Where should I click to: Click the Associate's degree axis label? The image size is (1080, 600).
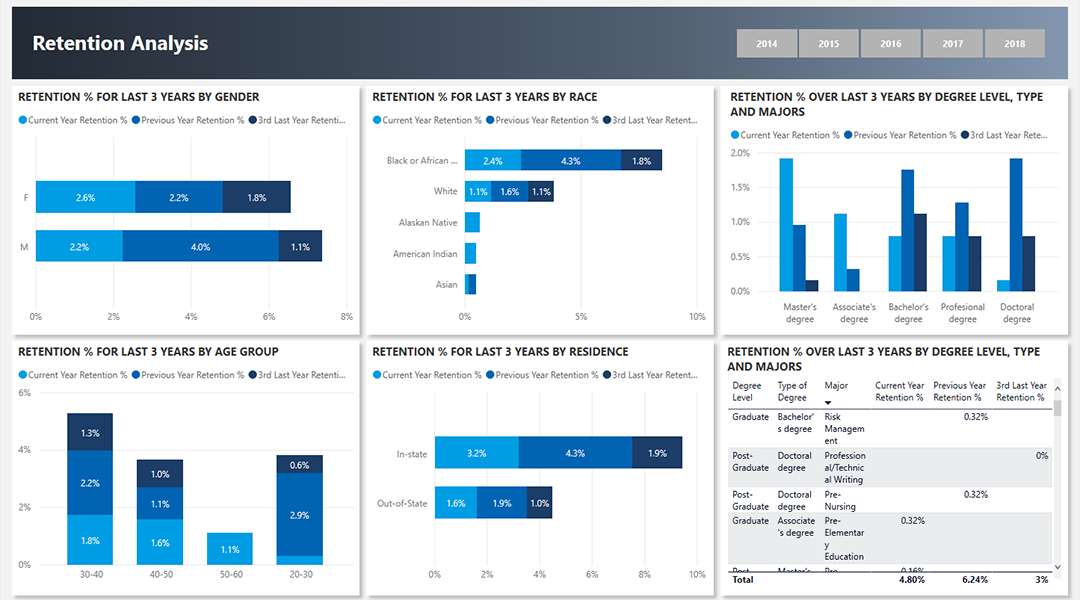(x=854, y=313)
